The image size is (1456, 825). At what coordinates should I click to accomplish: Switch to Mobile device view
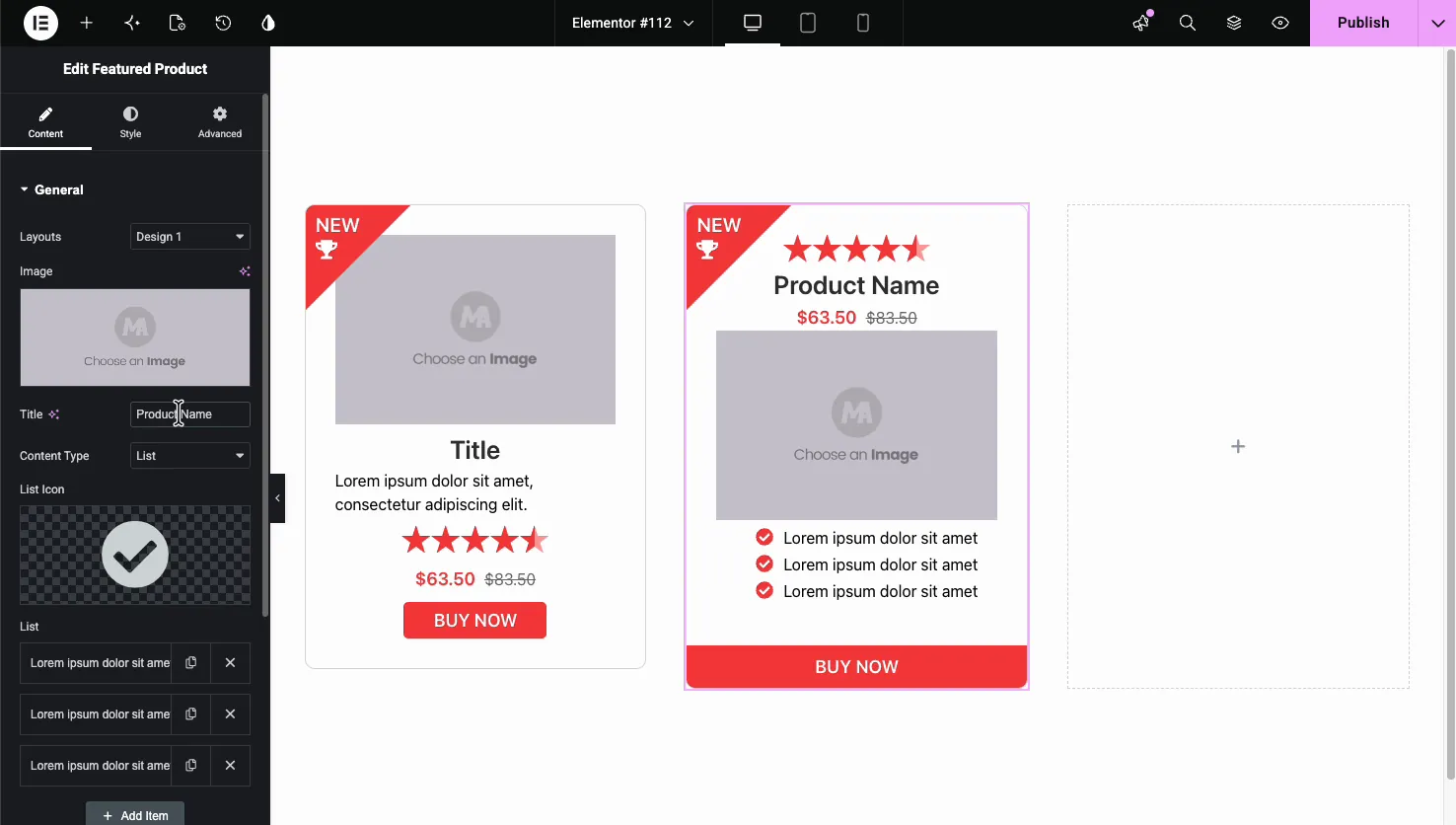863,23
